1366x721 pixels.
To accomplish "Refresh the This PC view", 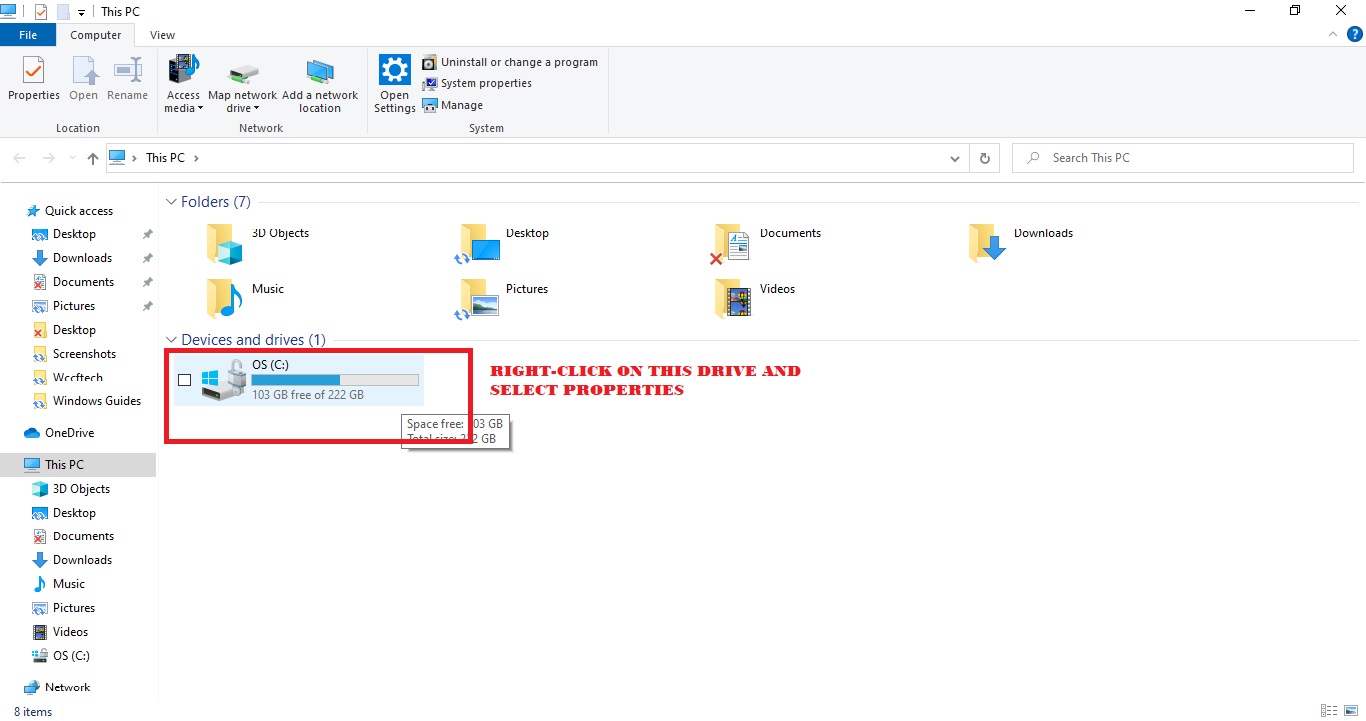I will 985,158.
